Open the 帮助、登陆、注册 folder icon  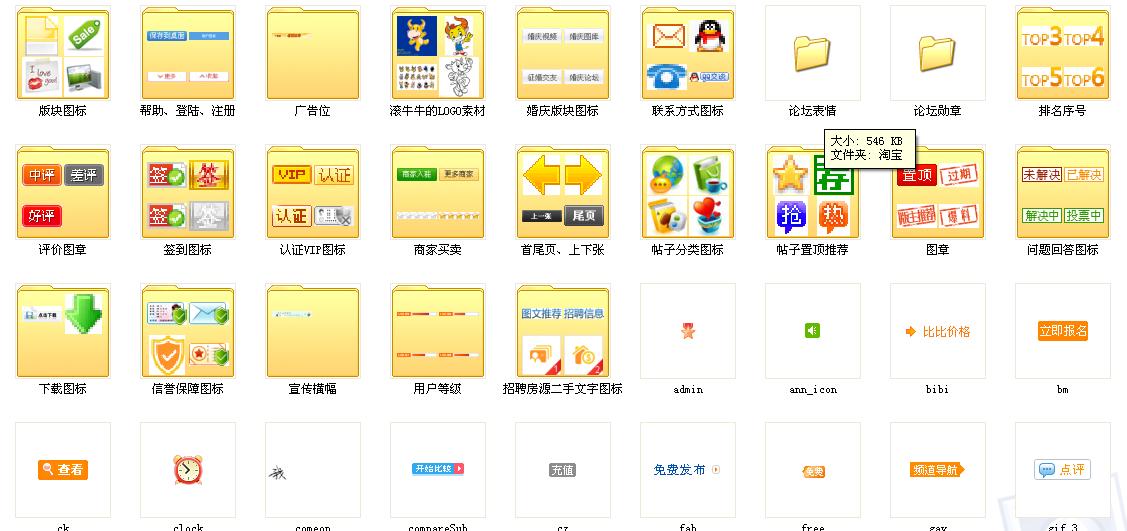pos(188,53)
